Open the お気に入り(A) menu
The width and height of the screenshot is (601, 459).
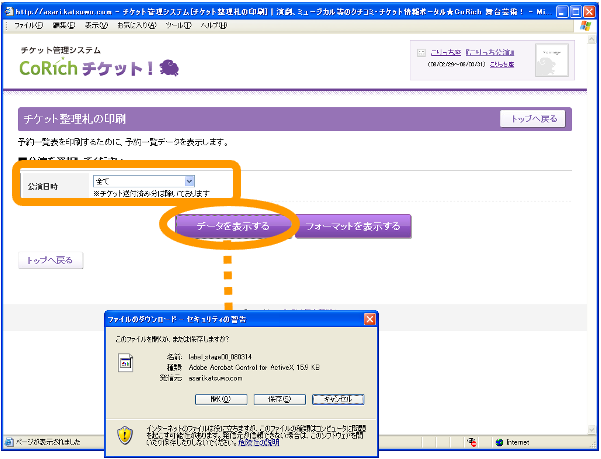pyautogui.click(x=135, y=24)
